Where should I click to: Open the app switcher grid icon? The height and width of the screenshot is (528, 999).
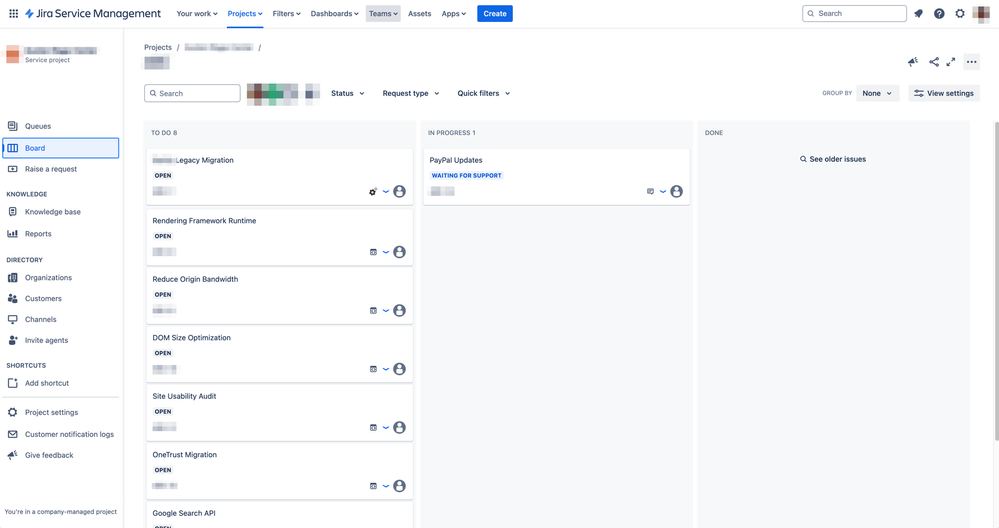coord(13,13)
